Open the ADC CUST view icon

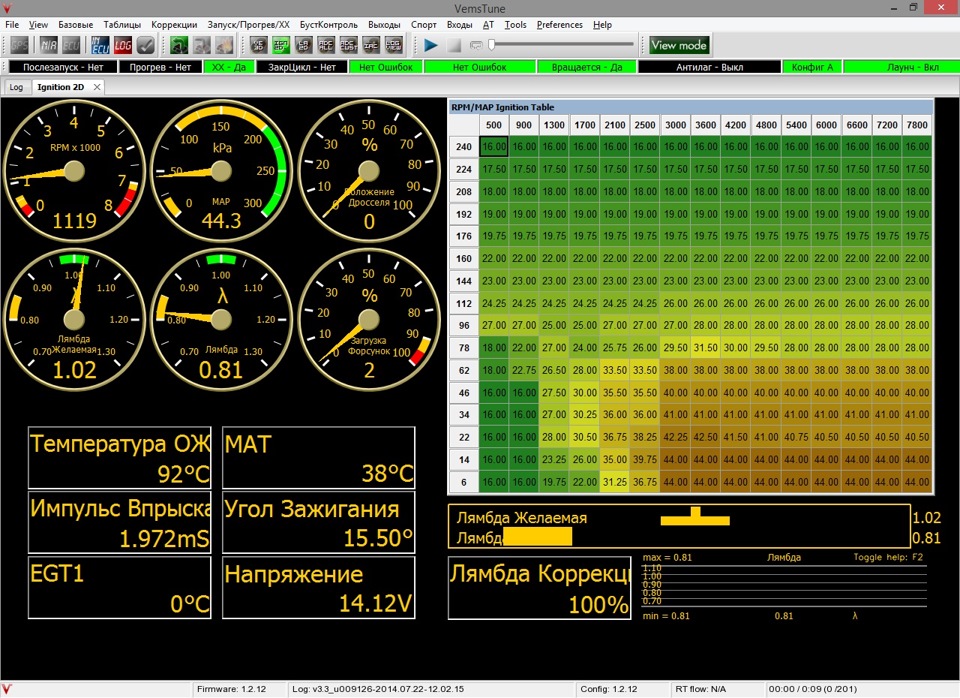point(348,45)
